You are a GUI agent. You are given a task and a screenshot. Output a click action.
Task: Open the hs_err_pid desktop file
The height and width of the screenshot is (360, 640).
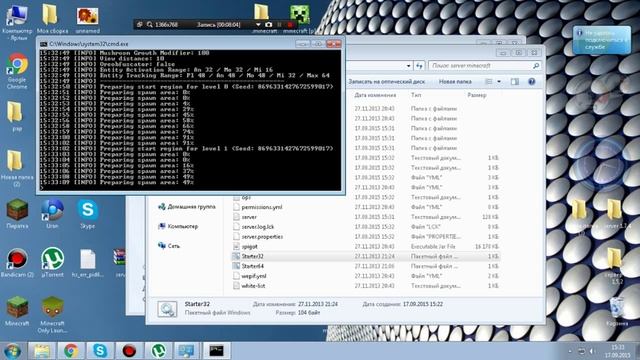[x=87, y=263]
